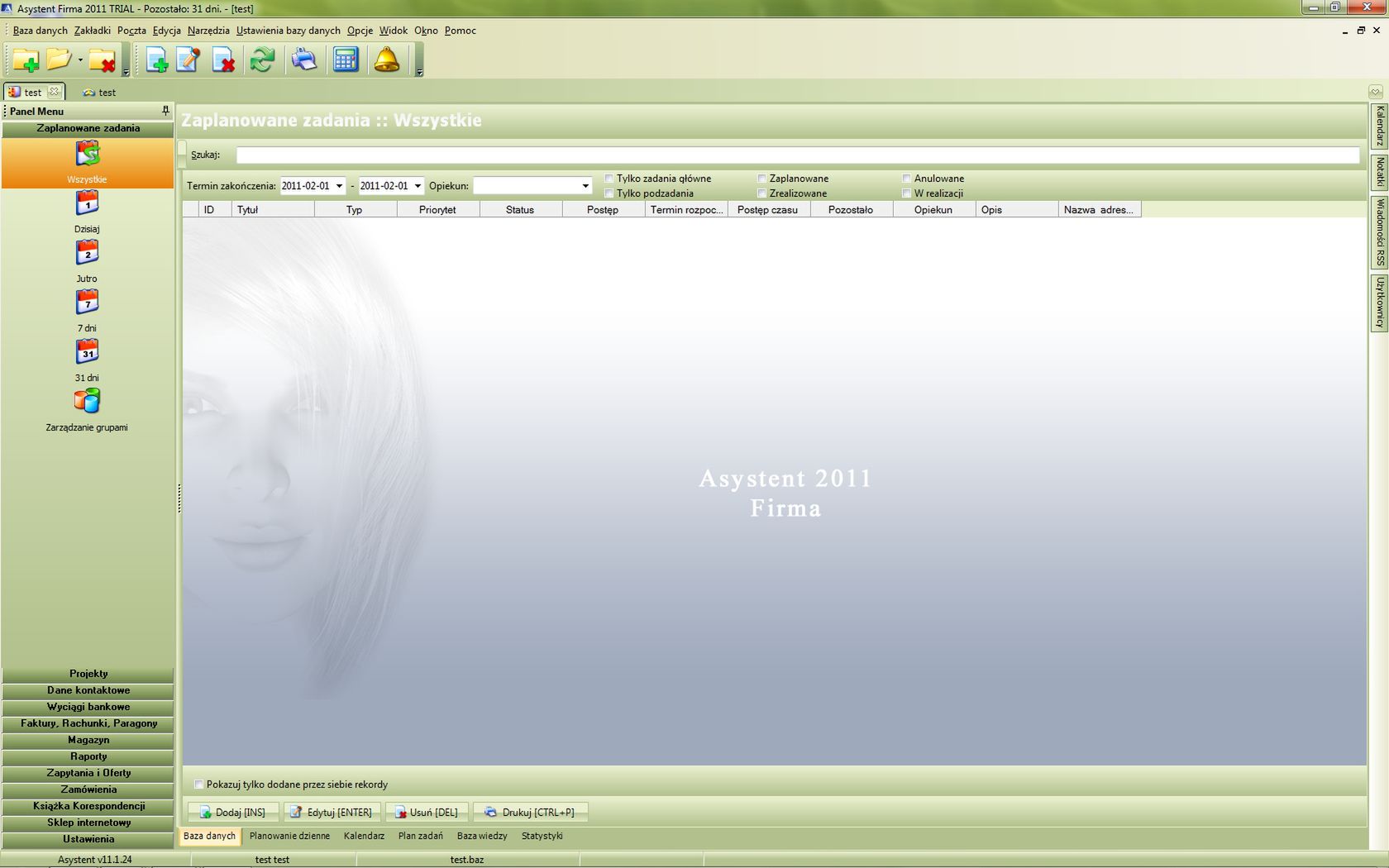The width and height of the screenshot is (1389, 868).
Task: Toggle the Anulowane checkbox
Action: pos(906,179)
